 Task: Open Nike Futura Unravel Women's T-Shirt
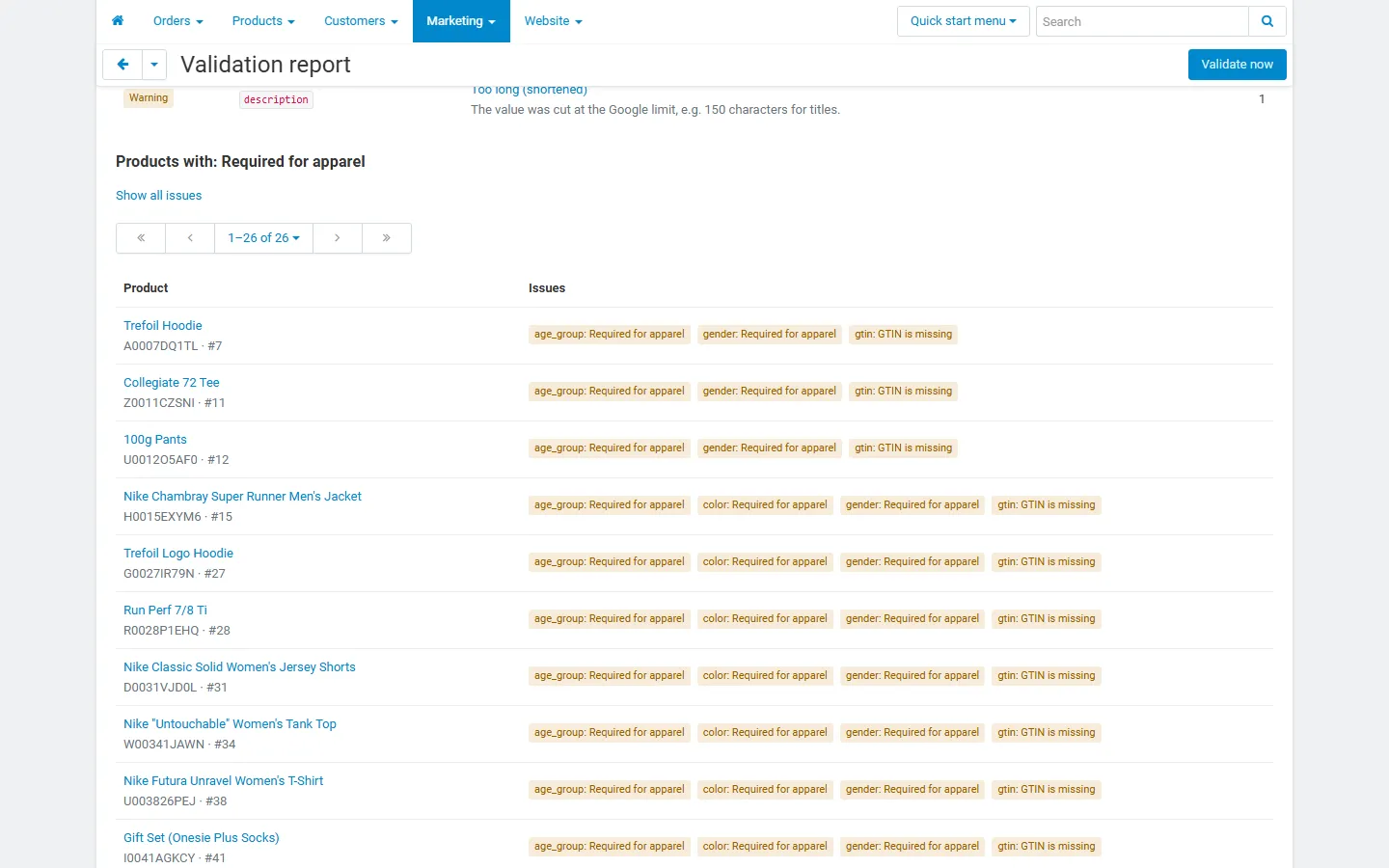(224, 781)
